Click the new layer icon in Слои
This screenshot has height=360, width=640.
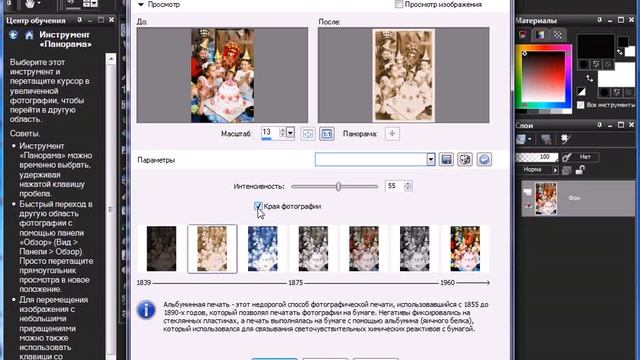521,140
